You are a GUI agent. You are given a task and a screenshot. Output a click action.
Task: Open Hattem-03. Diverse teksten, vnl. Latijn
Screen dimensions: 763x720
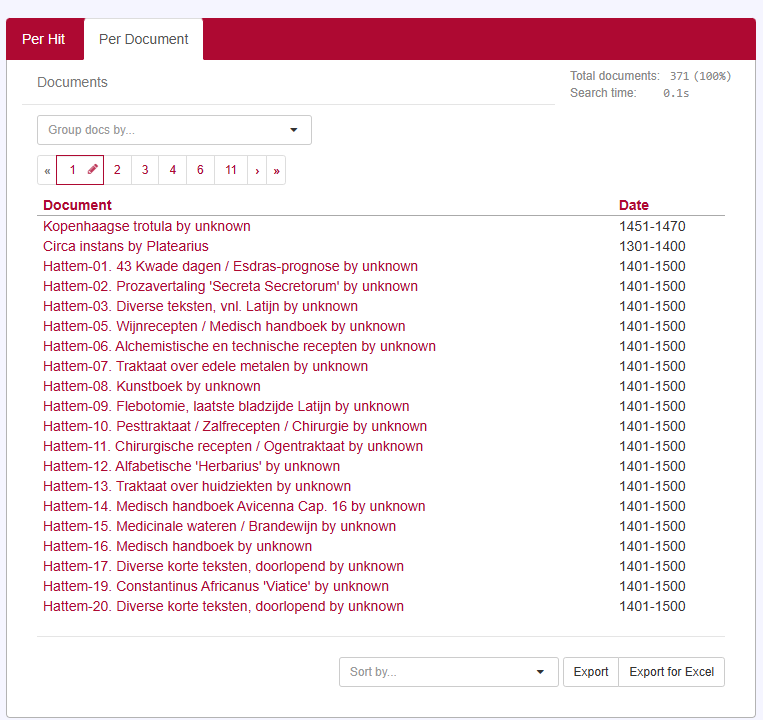(x=200, y=306)
